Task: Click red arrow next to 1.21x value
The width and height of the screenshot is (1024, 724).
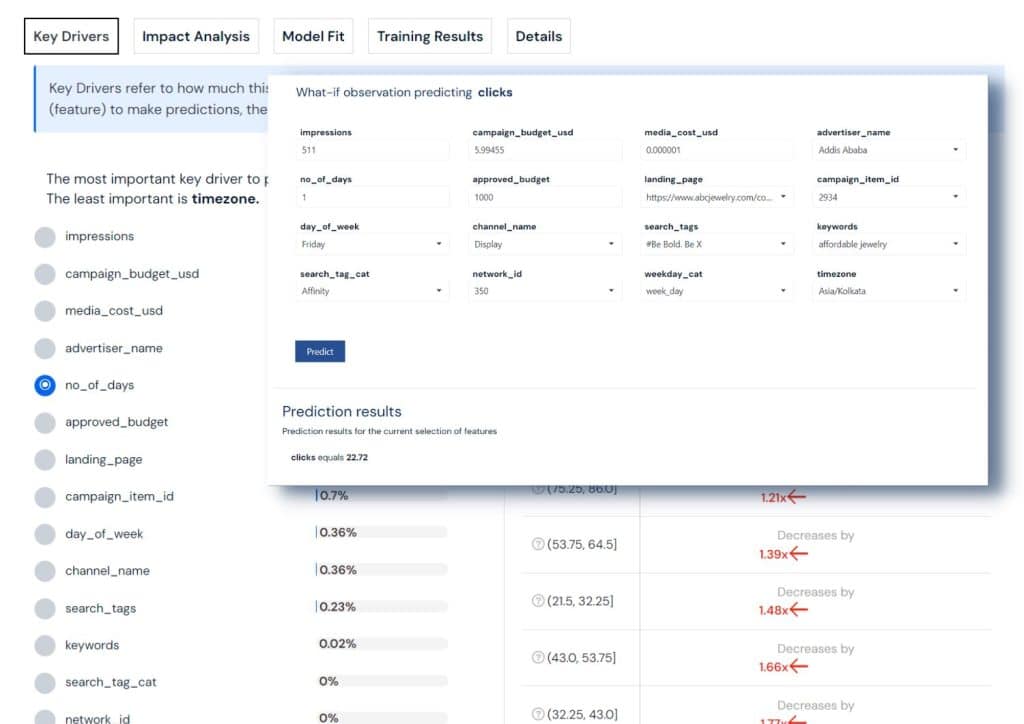Action: click(796, 497)
